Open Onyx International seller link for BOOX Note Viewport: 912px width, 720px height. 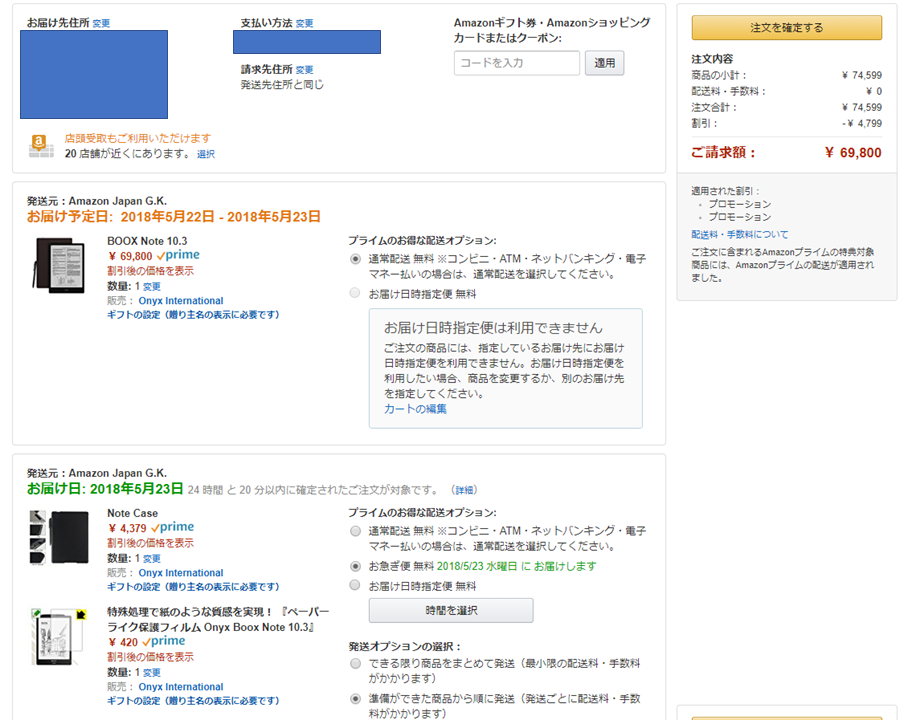tap(181, 301)
